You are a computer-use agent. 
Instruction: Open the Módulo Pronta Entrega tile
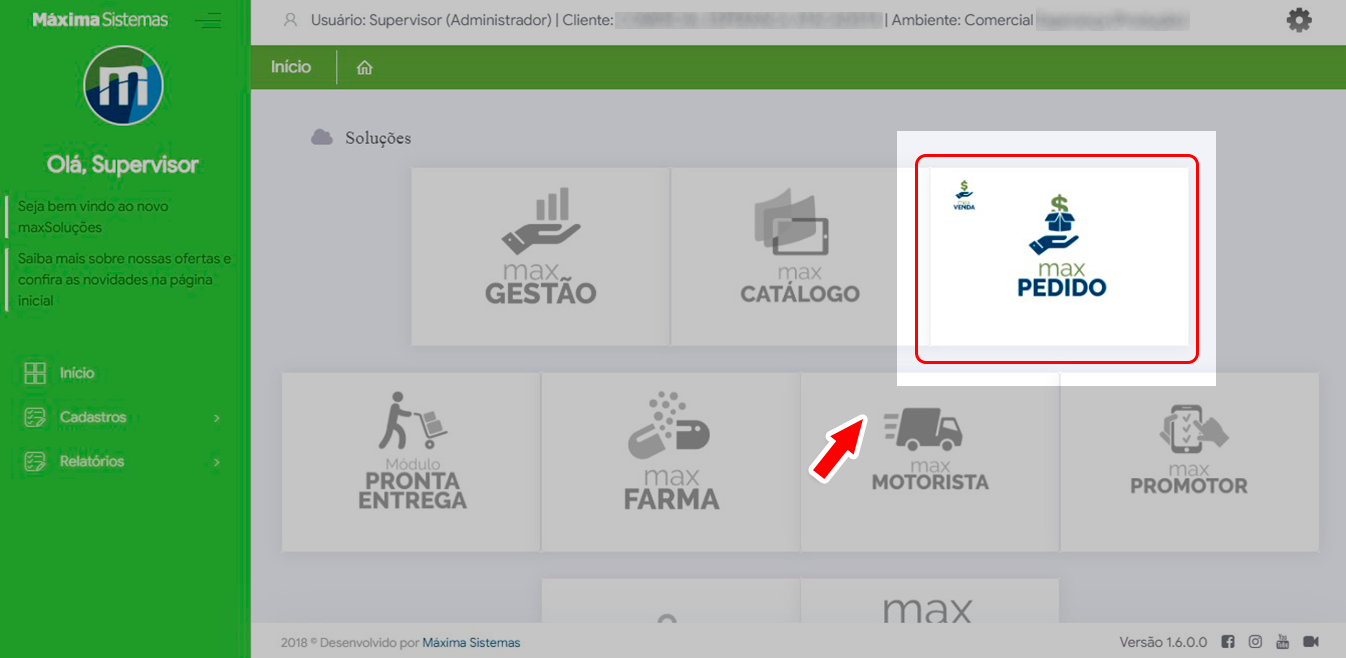tap(411, 462)
